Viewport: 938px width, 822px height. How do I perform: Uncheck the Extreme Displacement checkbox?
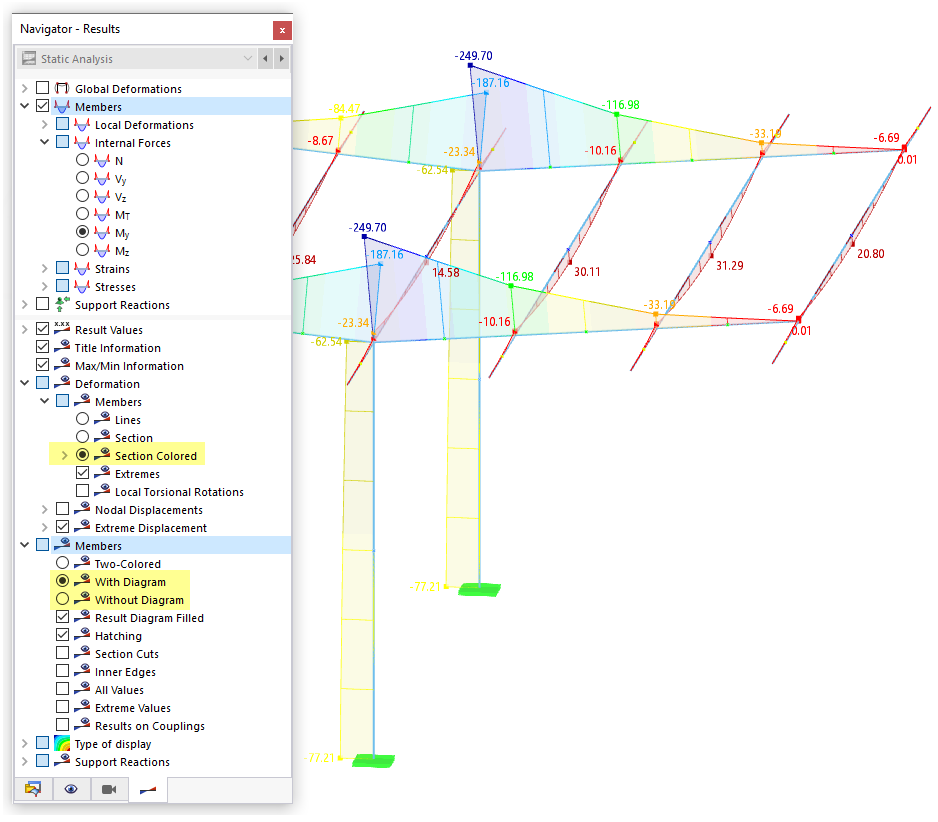coord(62,526)
